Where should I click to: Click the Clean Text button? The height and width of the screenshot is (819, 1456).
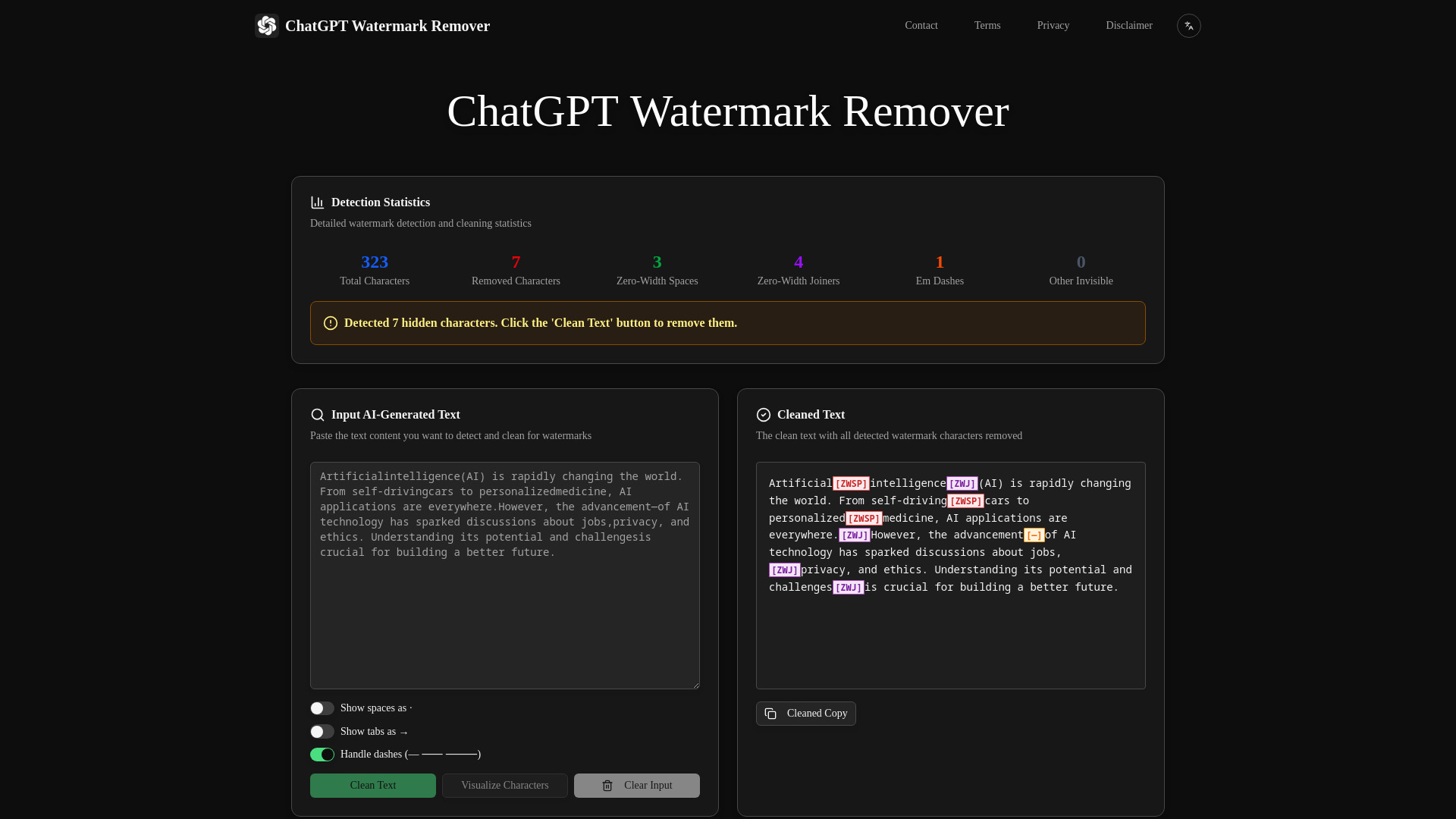point(373,786)
